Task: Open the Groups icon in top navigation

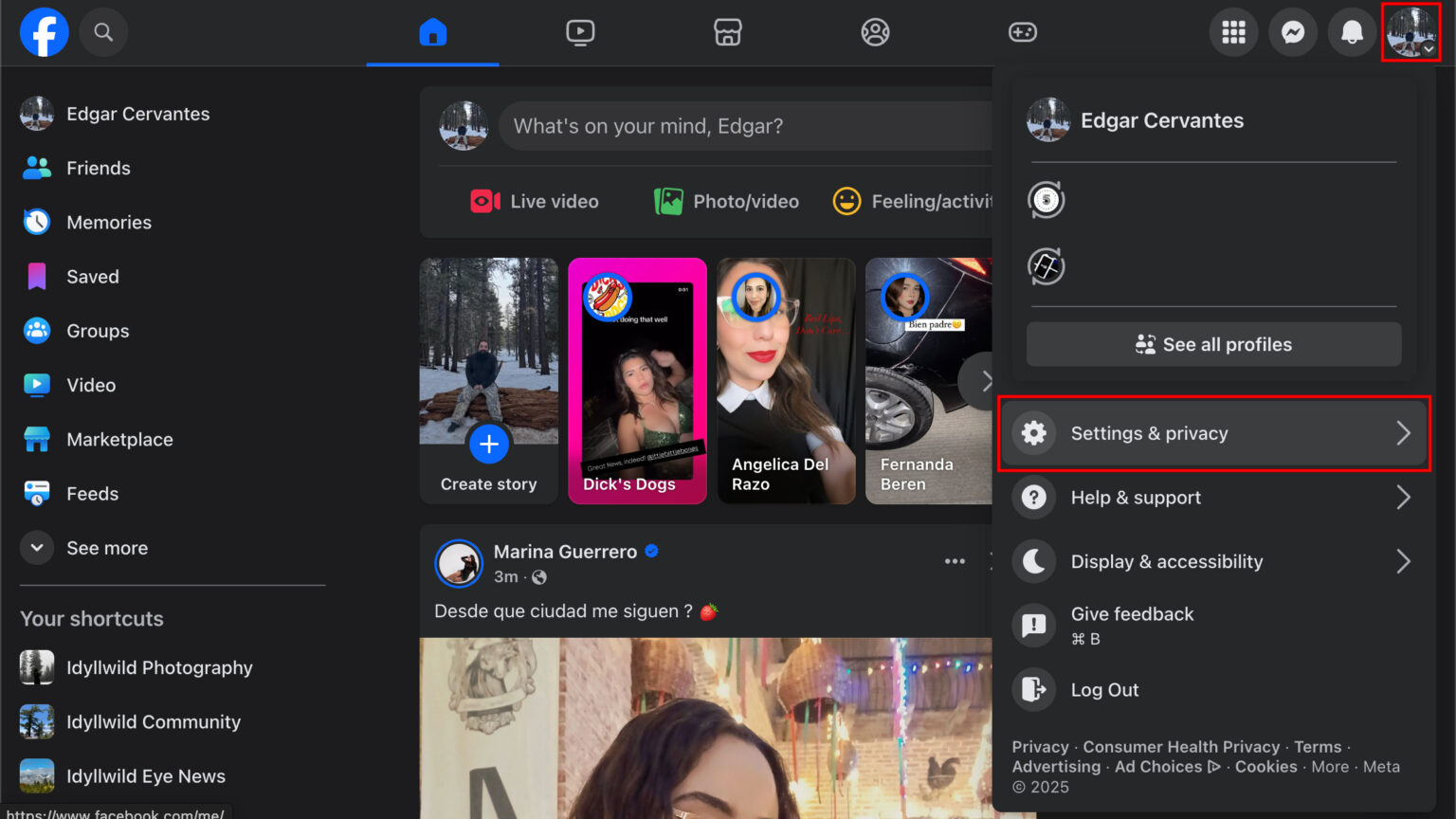Action: click(875, 31)
